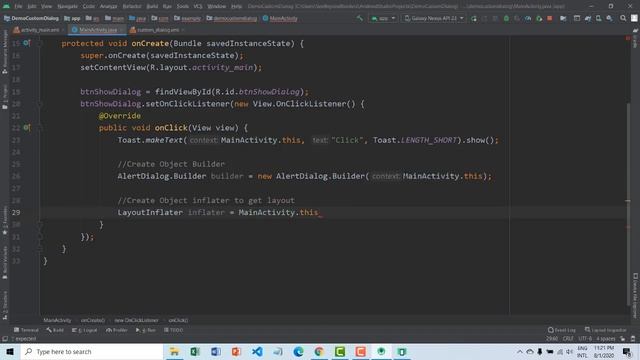Open the Terminal tool window
The width and height of the screenshot is (640, 360).
pos(26,330)
